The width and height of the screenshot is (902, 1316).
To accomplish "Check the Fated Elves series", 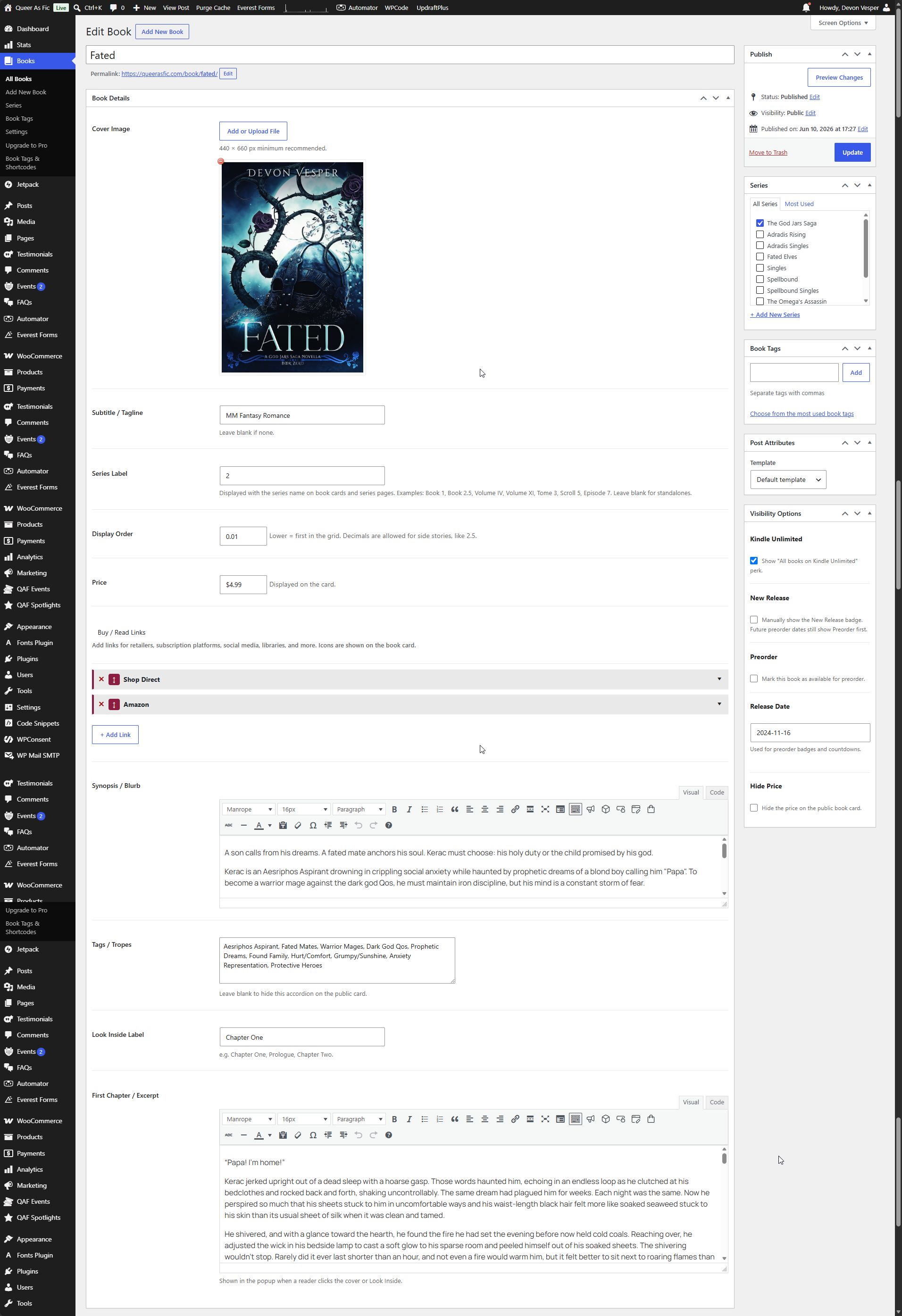I will click(x=760, y=257).
